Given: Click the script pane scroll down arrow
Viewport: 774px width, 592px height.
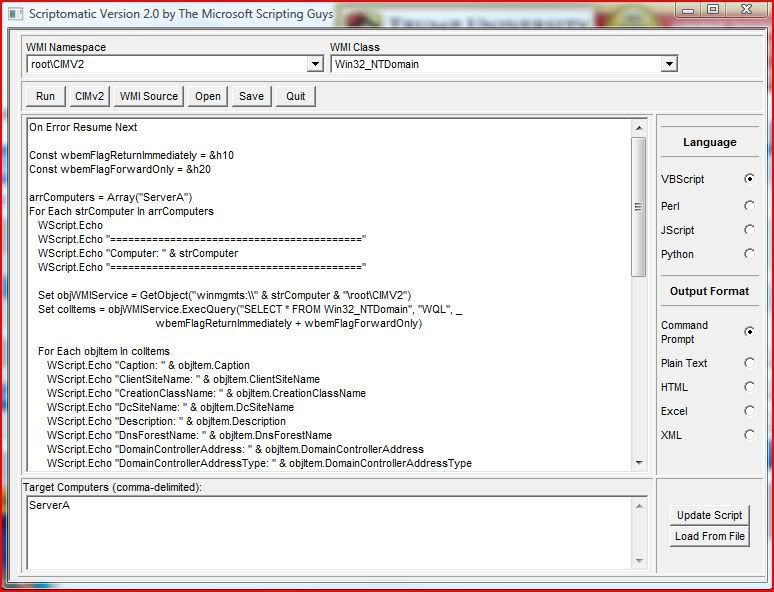Looking at the screenshot, I should pyautogui.click(x=639, y=463).
